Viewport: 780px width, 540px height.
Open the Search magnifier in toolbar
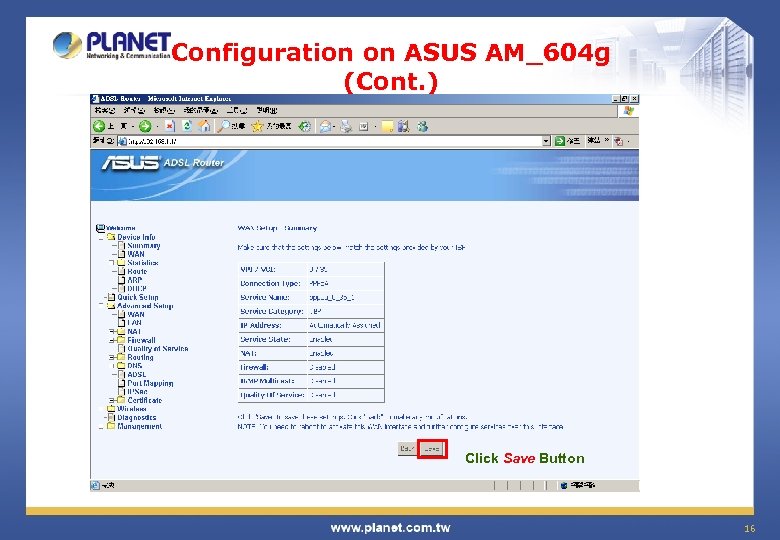(x=224, y=126)
